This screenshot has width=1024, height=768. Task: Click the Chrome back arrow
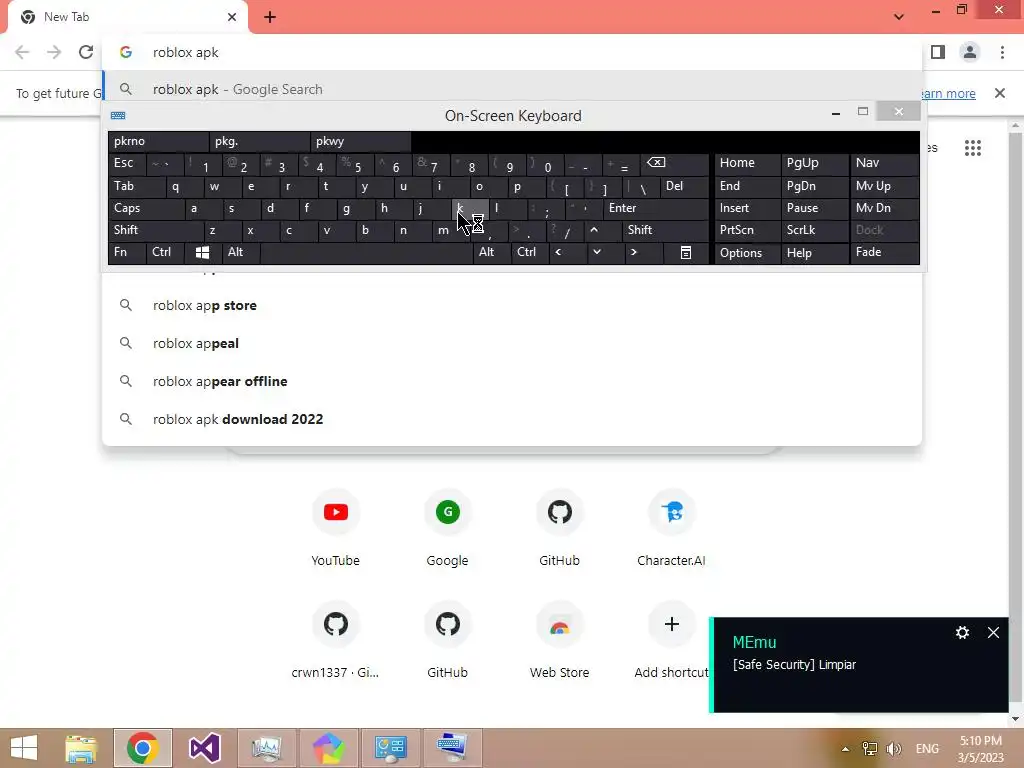click(x=22, y=52)
